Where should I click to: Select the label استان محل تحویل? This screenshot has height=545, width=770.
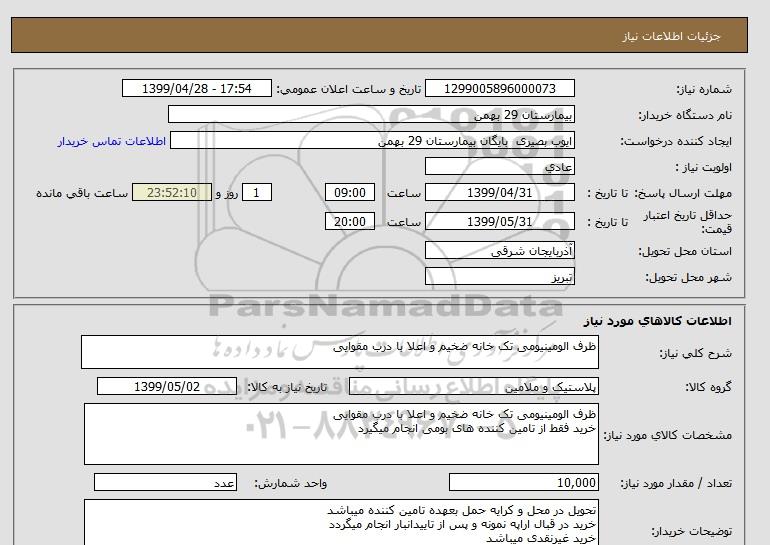(x=685, y=251)
